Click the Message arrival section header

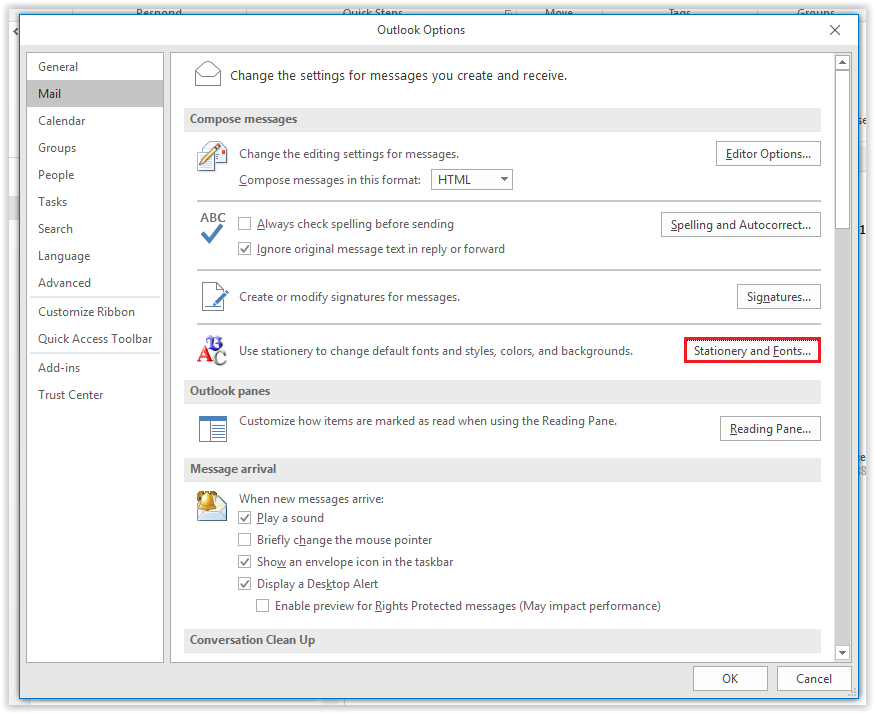pyautogui.click(x=502, y=469)
